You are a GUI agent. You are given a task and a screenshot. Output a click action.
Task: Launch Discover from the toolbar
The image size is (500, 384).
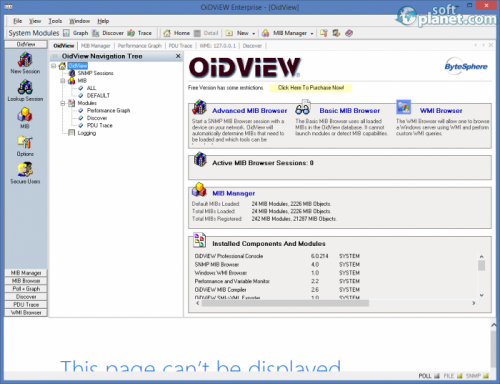[108, 33]
